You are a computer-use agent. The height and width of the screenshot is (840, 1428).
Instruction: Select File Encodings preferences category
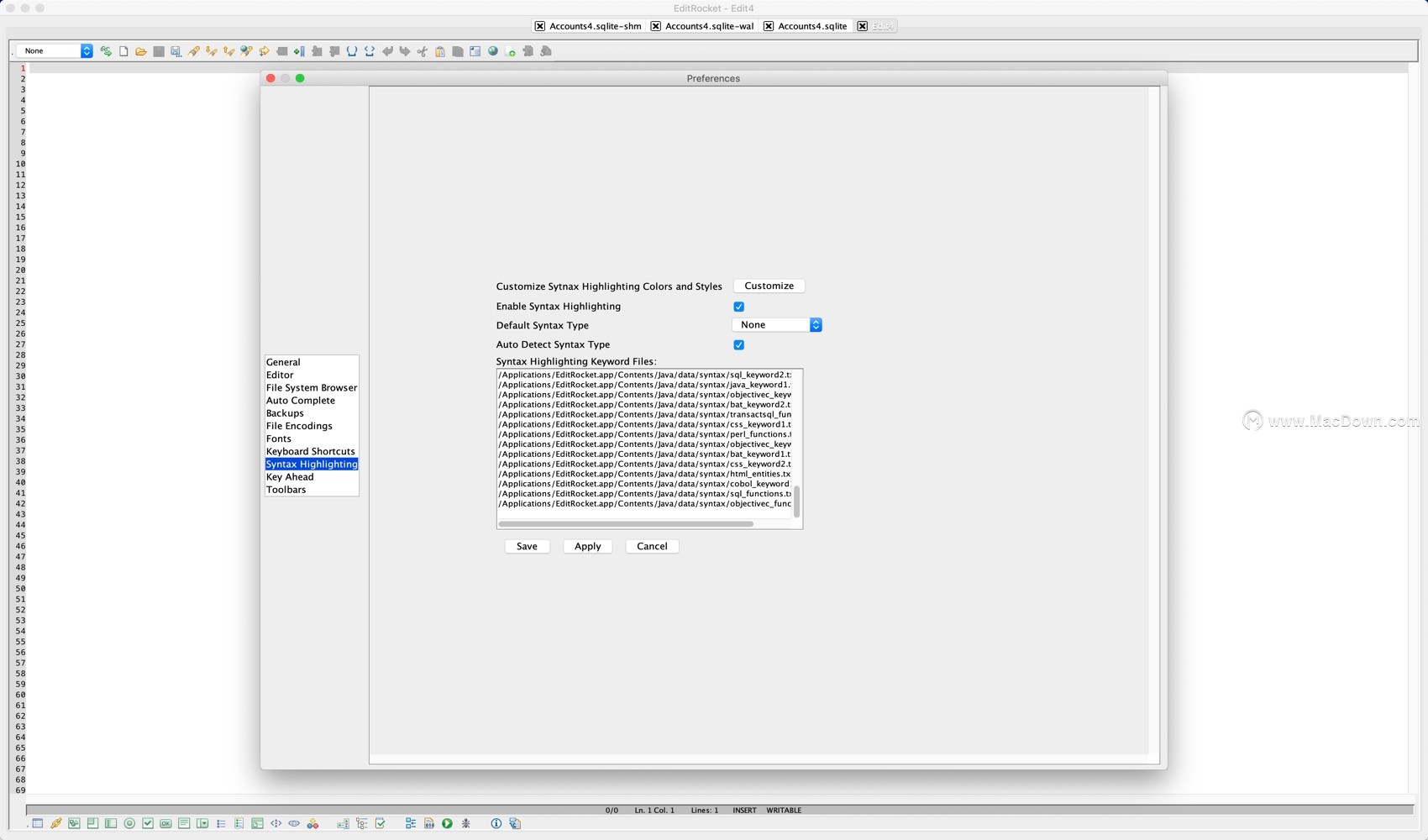[x=312, y=426]
